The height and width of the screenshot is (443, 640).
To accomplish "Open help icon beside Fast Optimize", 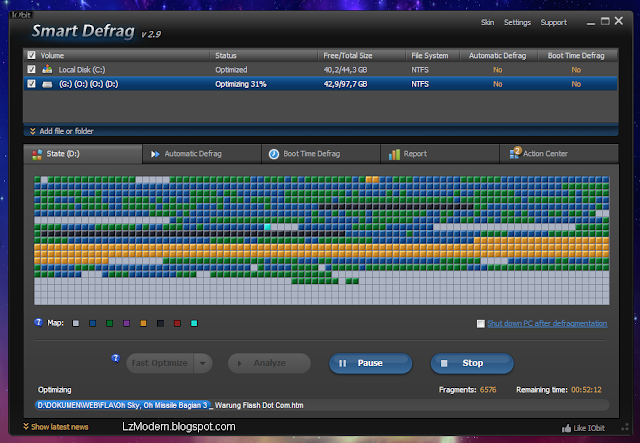I will click(116, 358).
